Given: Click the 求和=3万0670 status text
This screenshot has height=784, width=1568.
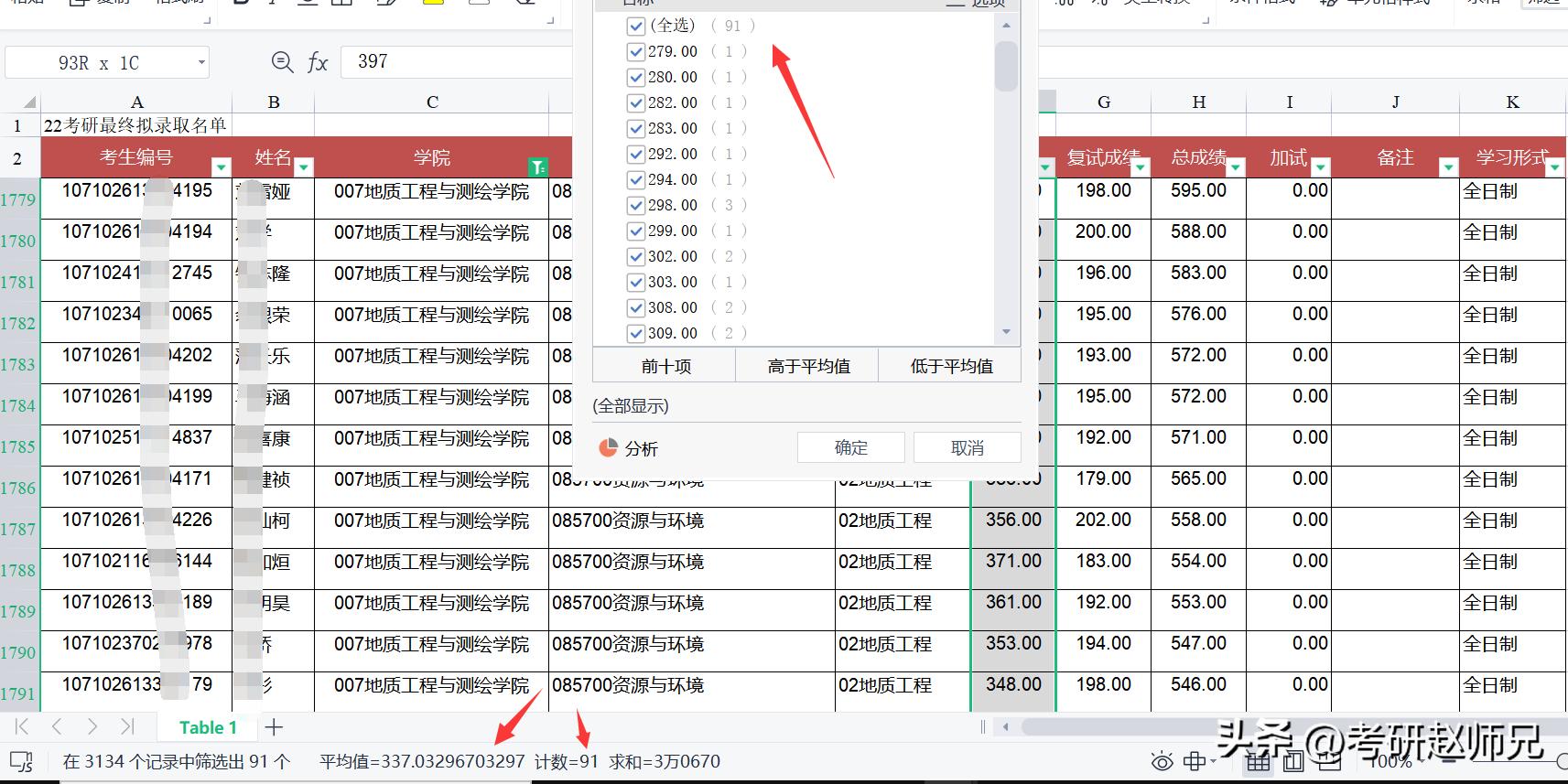Looking at the screenshot, I should click(665, 761).
